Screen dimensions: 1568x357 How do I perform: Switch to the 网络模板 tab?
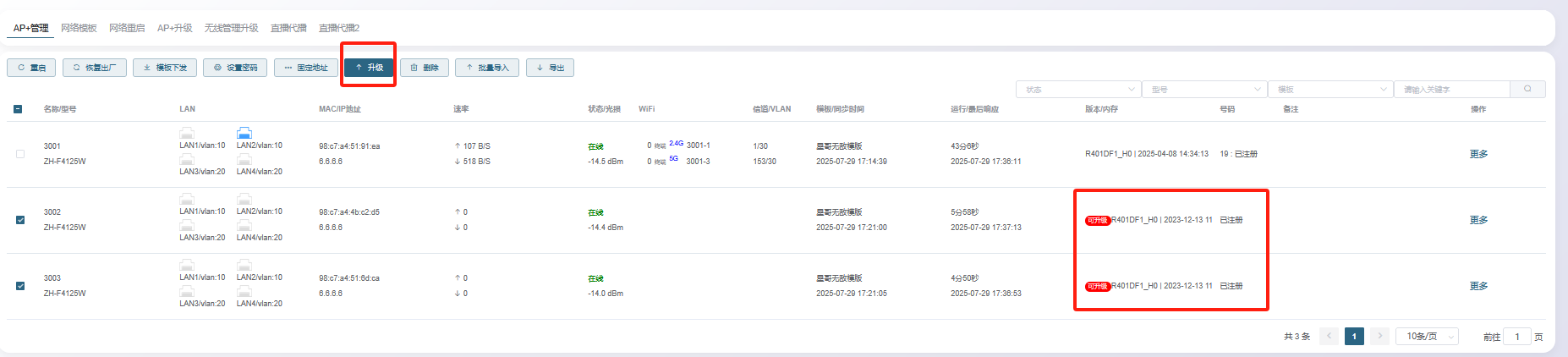tap(79, 28)
